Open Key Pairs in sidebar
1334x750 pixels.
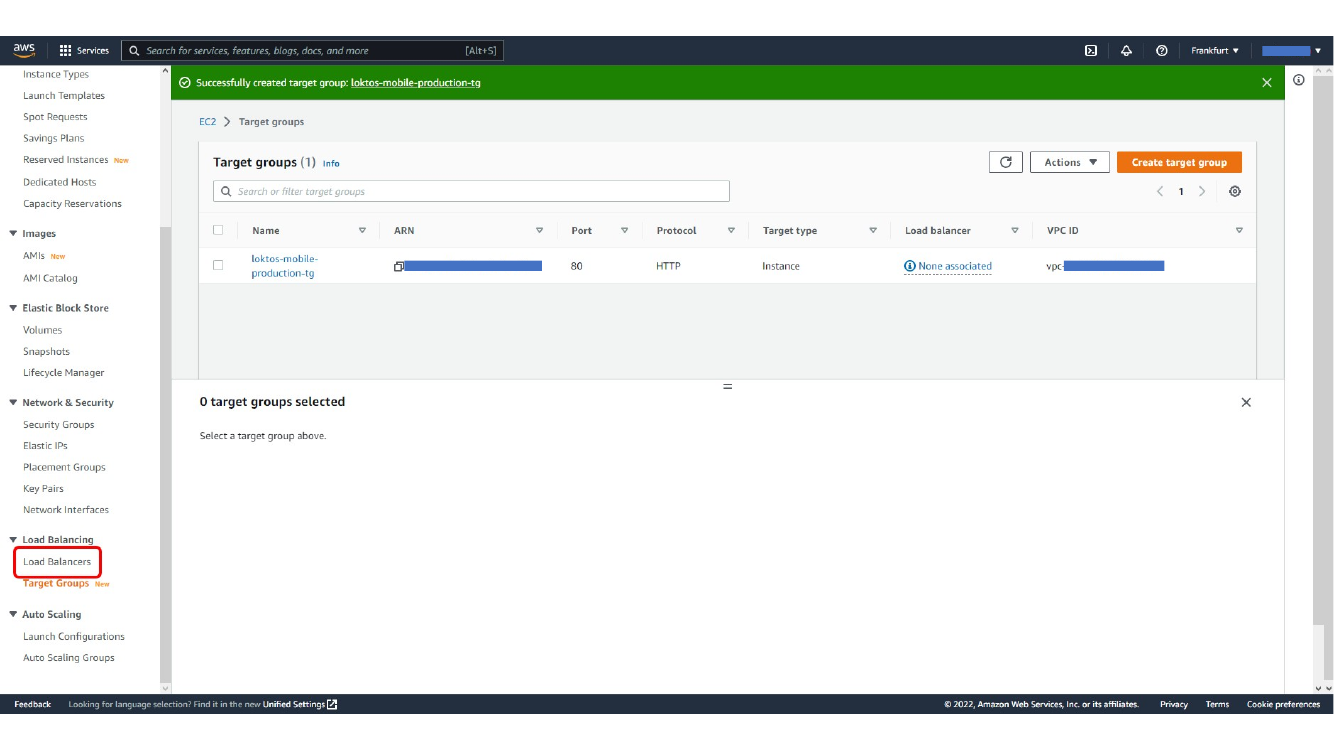click(43, 489)
